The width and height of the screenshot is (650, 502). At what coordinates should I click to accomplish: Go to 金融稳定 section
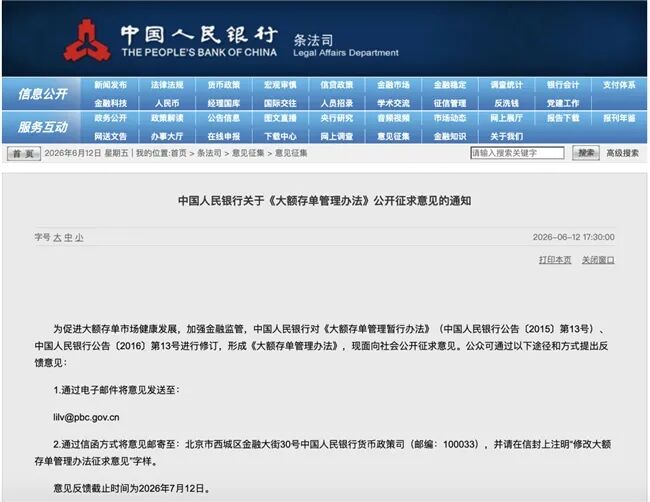[450, 85]
